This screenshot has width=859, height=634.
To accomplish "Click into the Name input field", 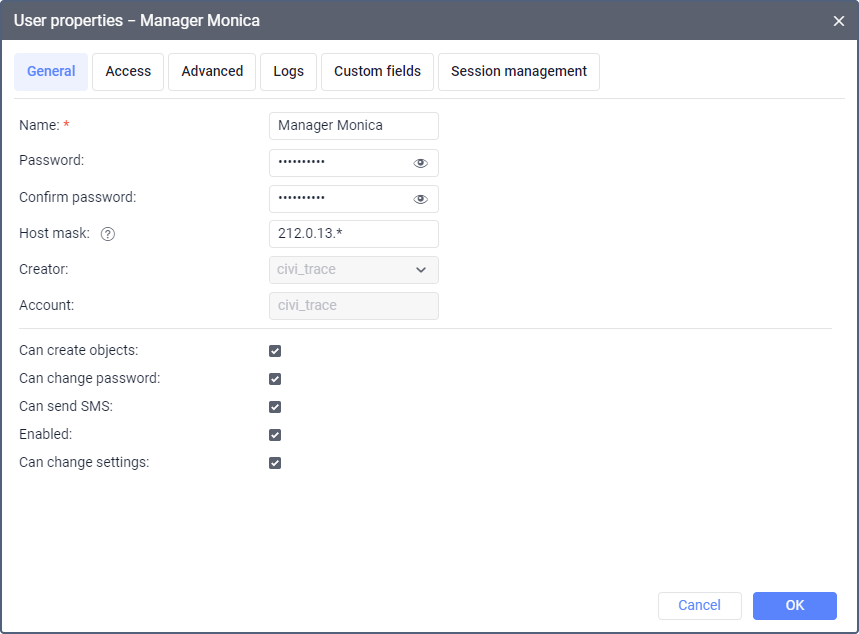I will click(x=354, y=126).
